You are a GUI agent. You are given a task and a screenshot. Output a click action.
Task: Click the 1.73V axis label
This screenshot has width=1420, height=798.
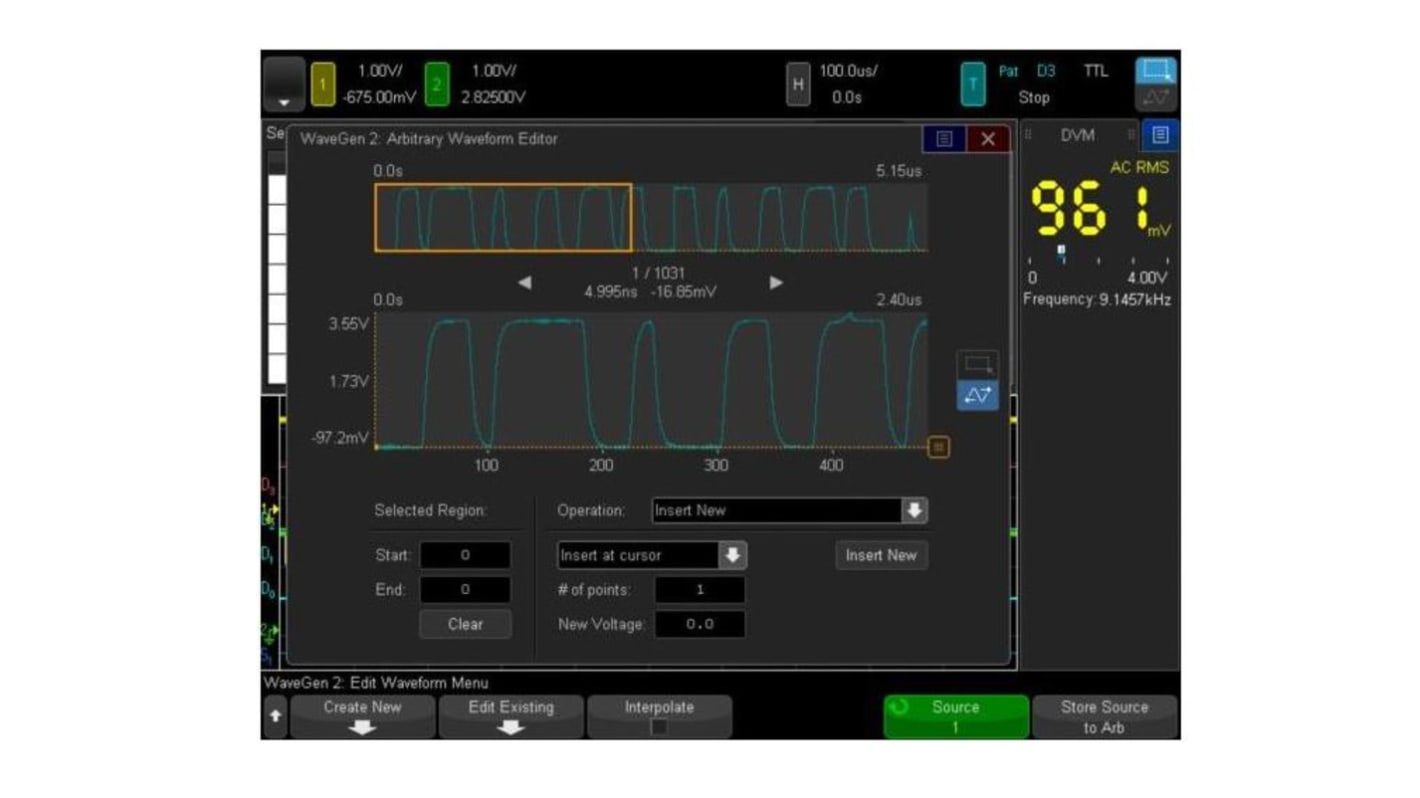pyautogui.click(x=350, y=381)
